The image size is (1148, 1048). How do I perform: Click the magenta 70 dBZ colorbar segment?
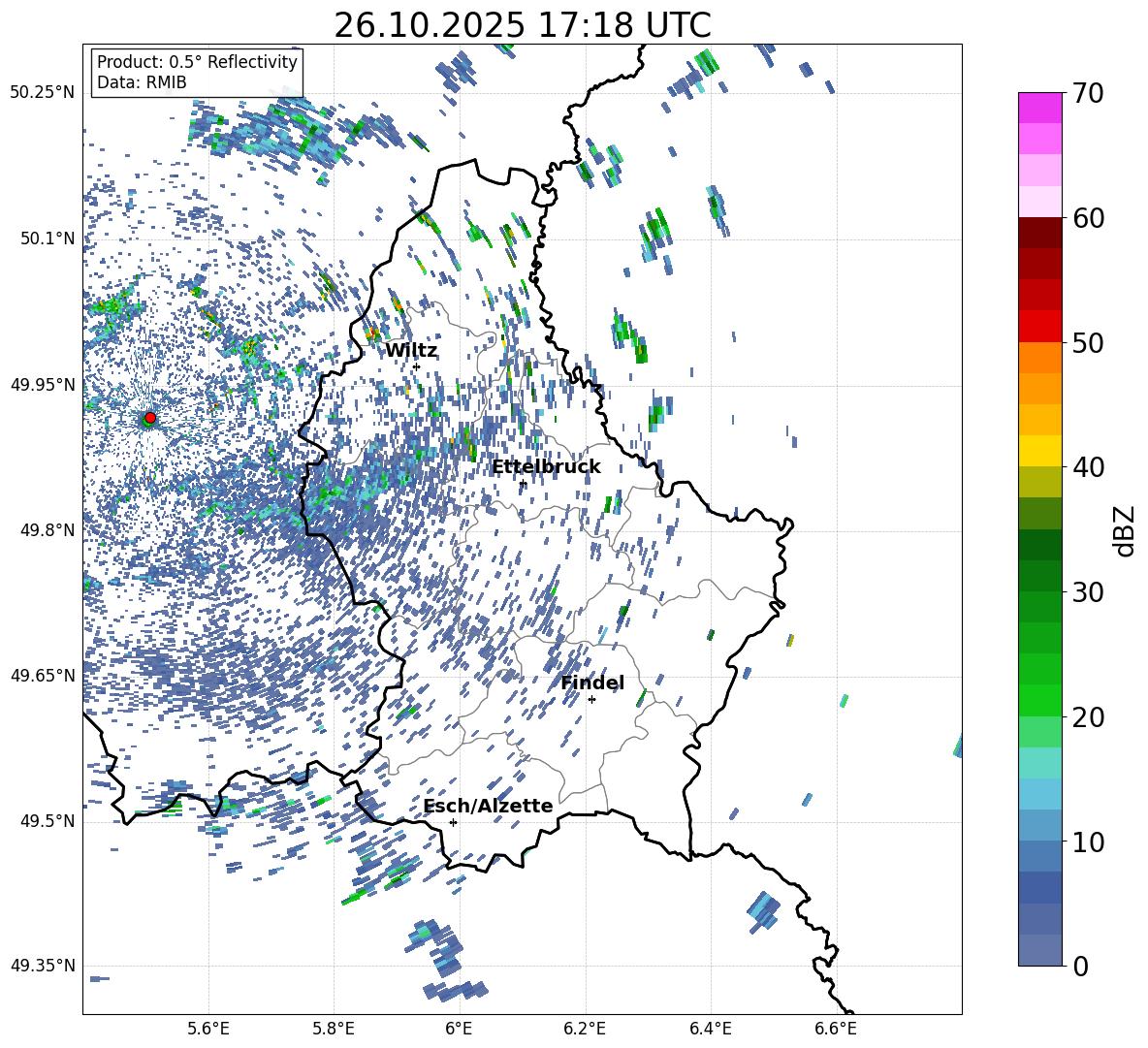(1039, 108)
